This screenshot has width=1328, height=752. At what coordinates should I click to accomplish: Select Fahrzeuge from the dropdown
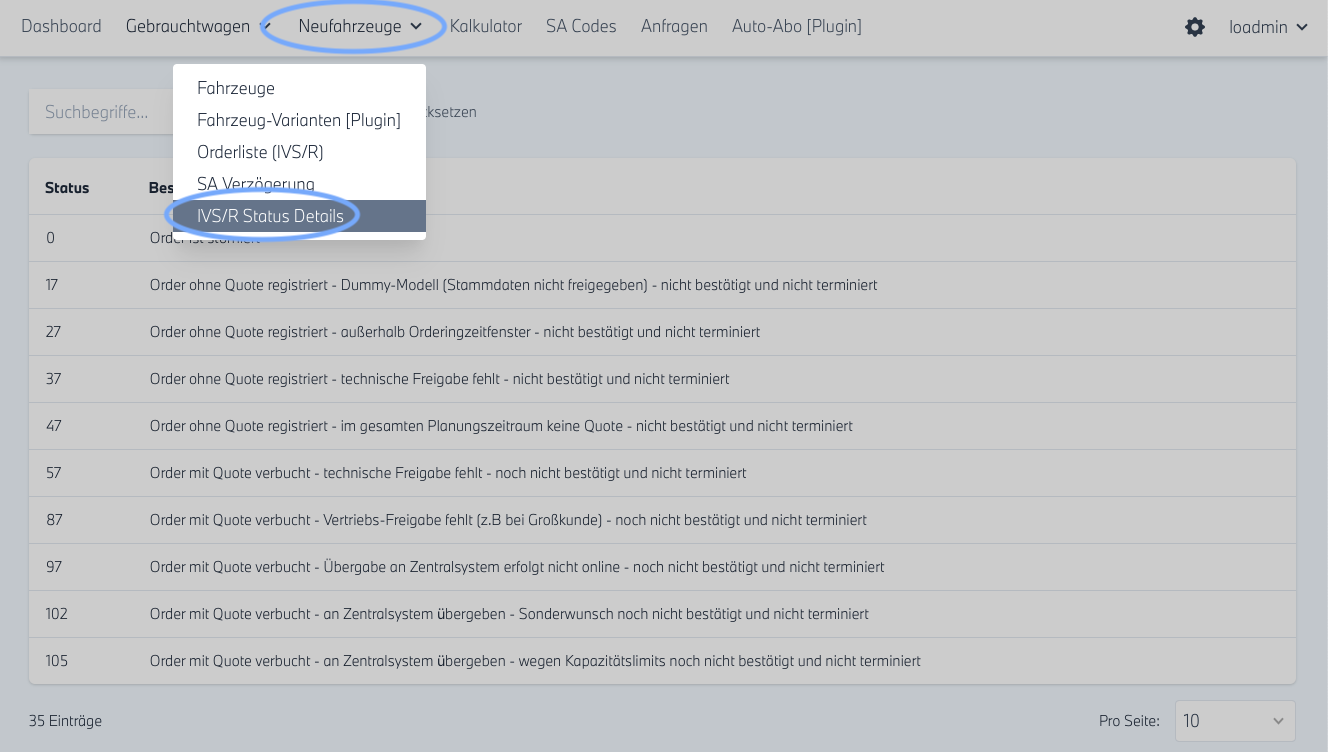[236, 88]
